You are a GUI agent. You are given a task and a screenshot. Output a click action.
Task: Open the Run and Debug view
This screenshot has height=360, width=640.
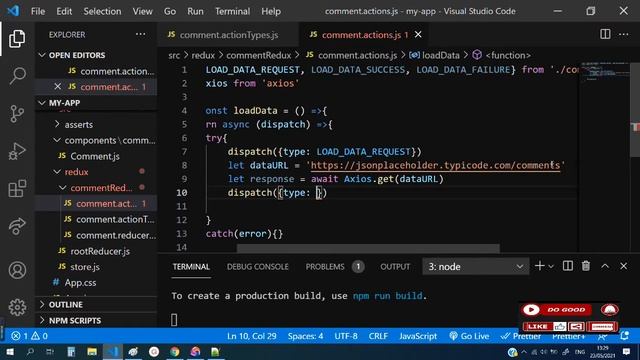[x=17, y=151]
